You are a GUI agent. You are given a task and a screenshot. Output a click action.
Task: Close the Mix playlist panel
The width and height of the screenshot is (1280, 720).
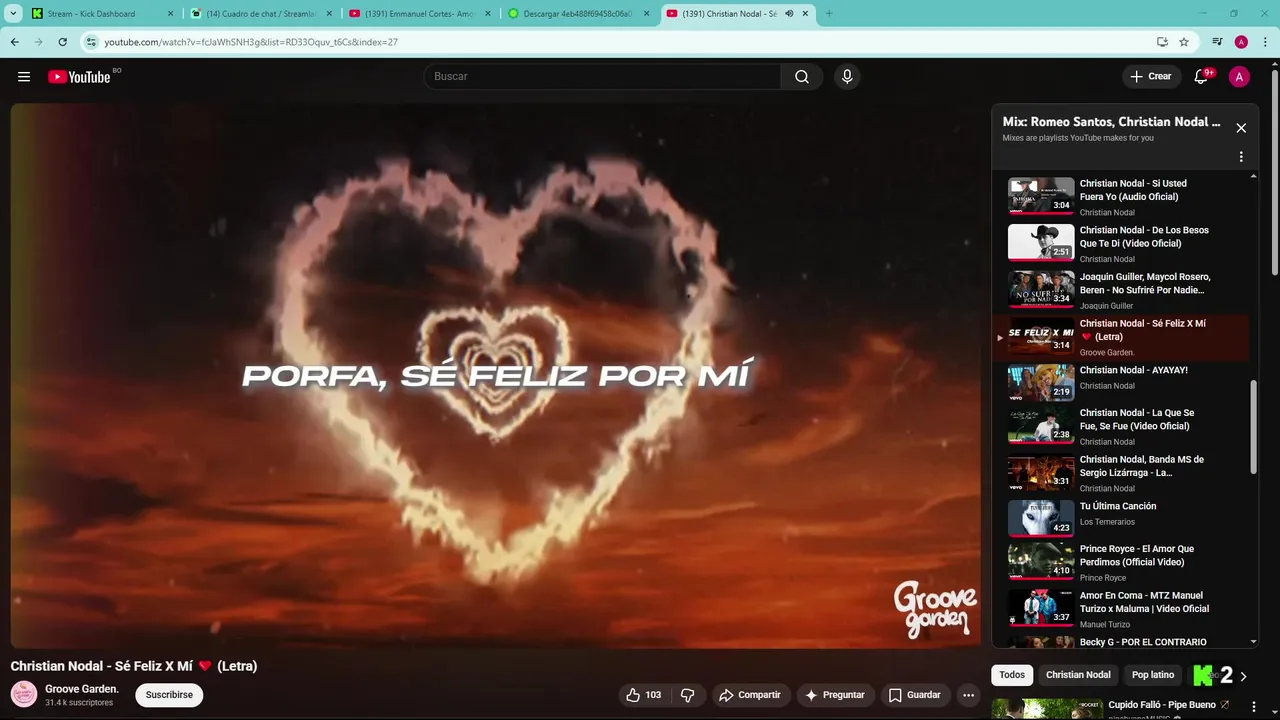(x=1241, y=128)
